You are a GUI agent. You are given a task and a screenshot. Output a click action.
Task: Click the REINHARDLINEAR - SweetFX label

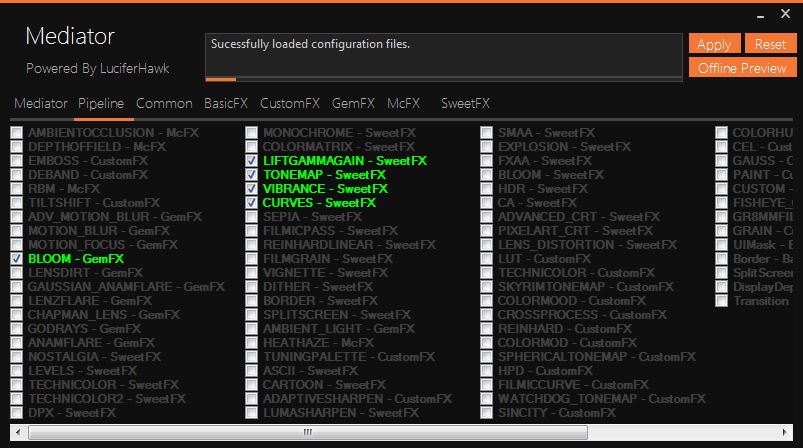click(x=349, y=245)
